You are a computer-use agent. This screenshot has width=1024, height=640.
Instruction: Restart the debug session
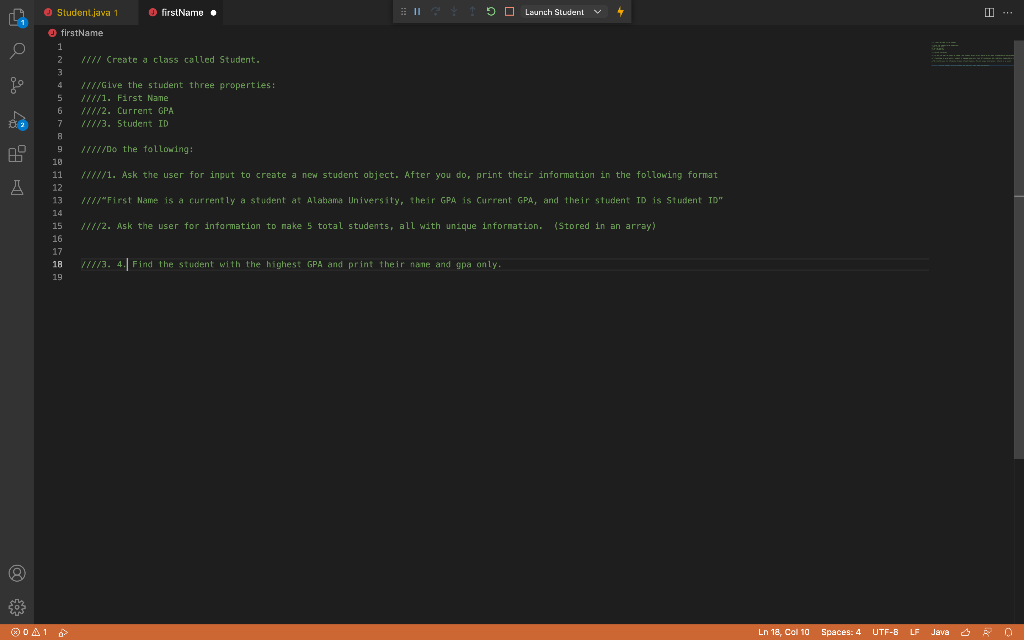pos(490,12)
